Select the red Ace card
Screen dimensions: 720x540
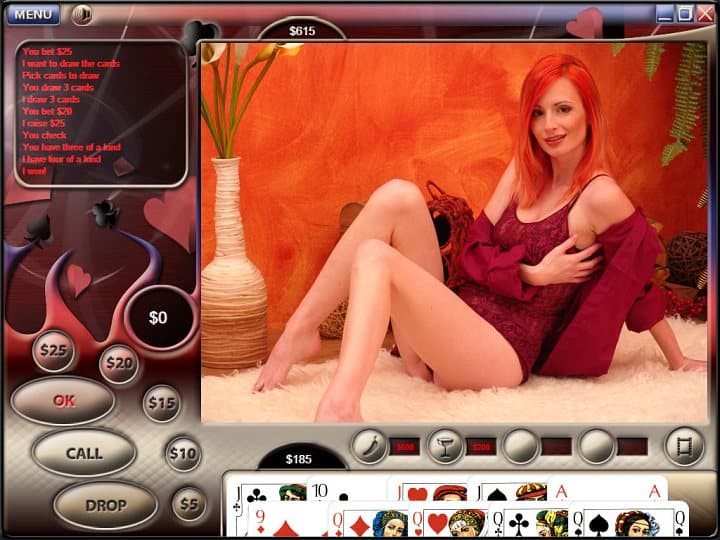click(x=607, y=489)
